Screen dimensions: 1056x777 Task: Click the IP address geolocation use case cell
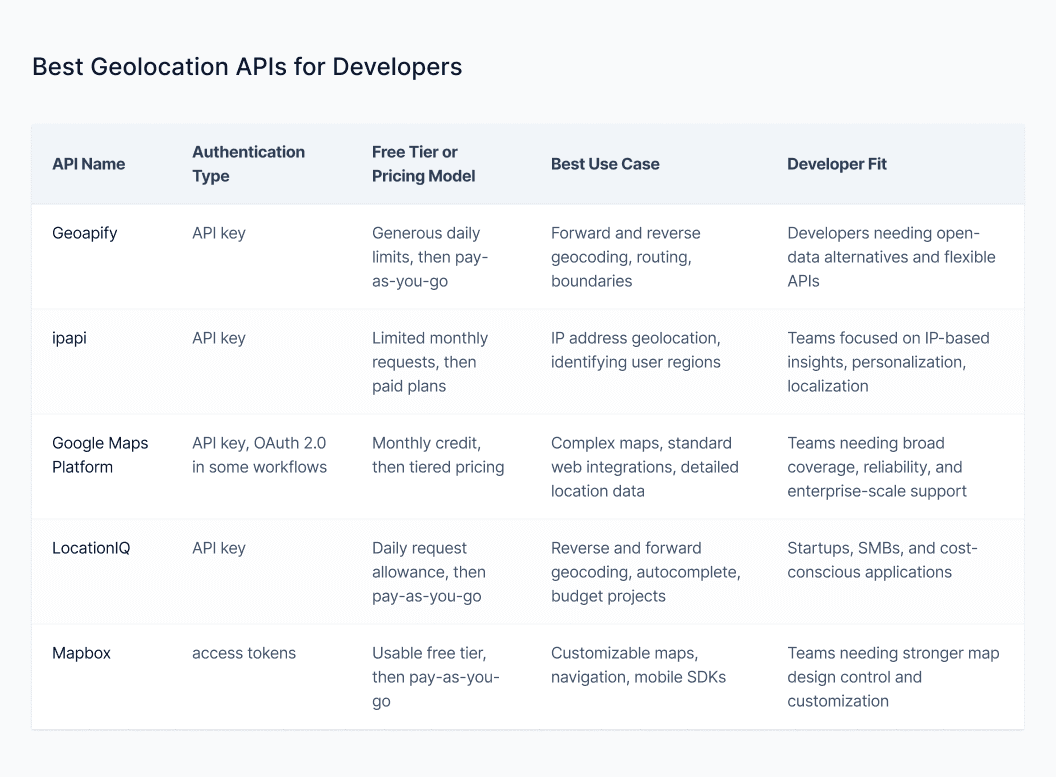[635, 350]
